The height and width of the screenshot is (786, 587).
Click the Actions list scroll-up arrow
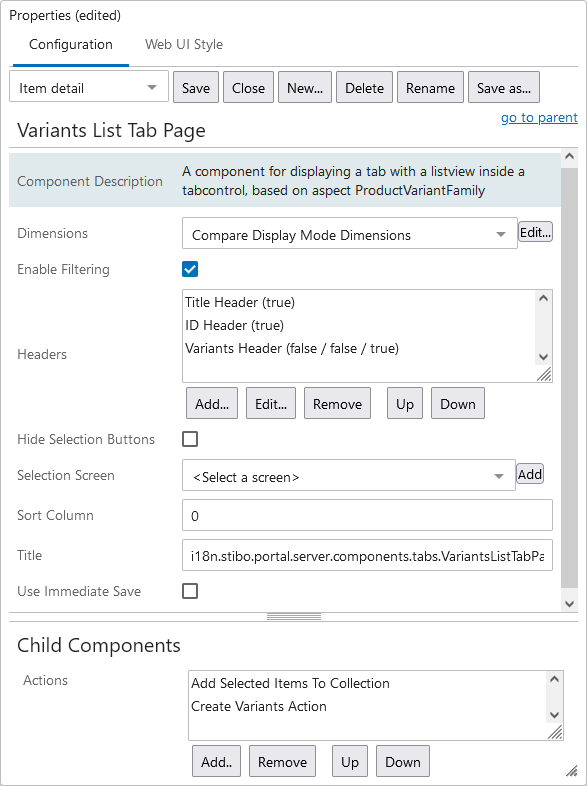point(554,679)
